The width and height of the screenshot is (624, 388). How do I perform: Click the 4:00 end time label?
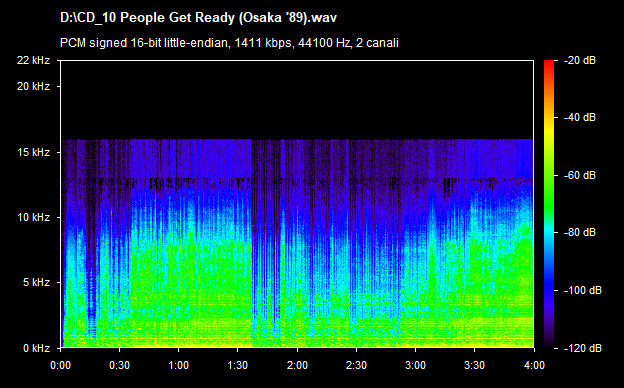534,365
